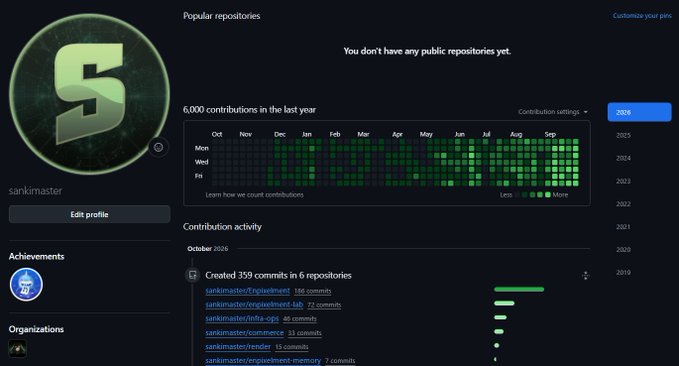Click the Popular repositories heading
The width and height of the screenshot is (679, 366).
tap(221, 16)
